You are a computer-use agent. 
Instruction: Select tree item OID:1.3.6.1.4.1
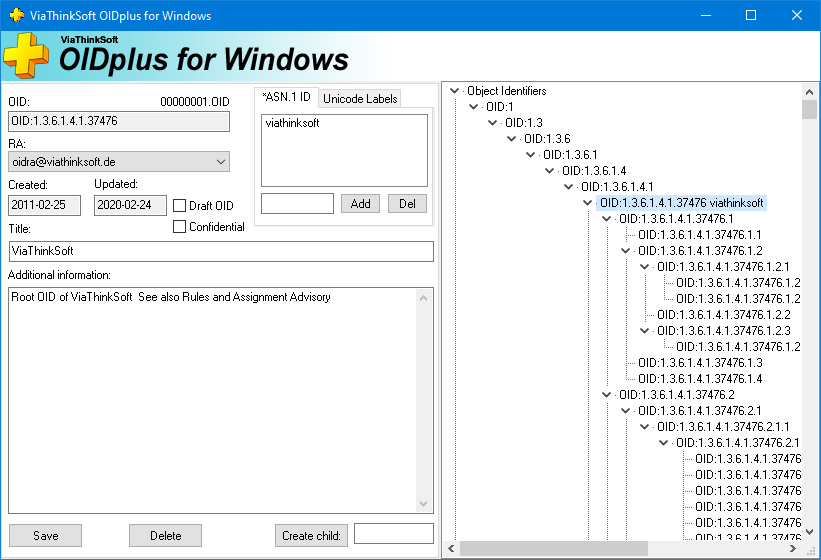click(x=617, y=187)
